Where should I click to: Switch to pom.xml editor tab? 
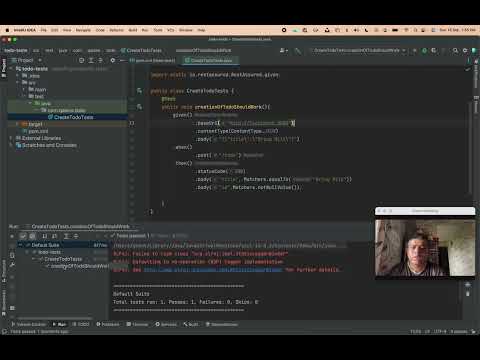[x=153, y=60]
